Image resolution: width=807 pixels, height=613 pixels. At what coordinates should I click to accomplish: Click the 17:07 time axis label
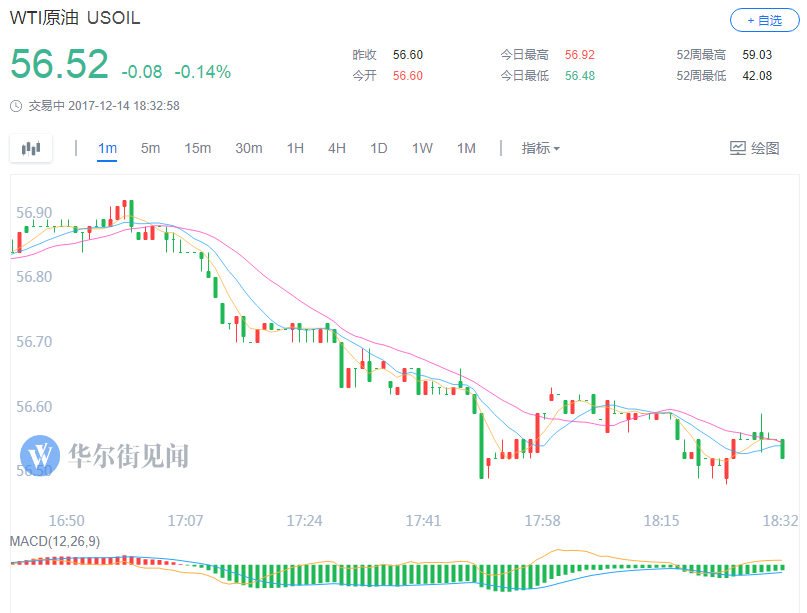click(185, 521)
